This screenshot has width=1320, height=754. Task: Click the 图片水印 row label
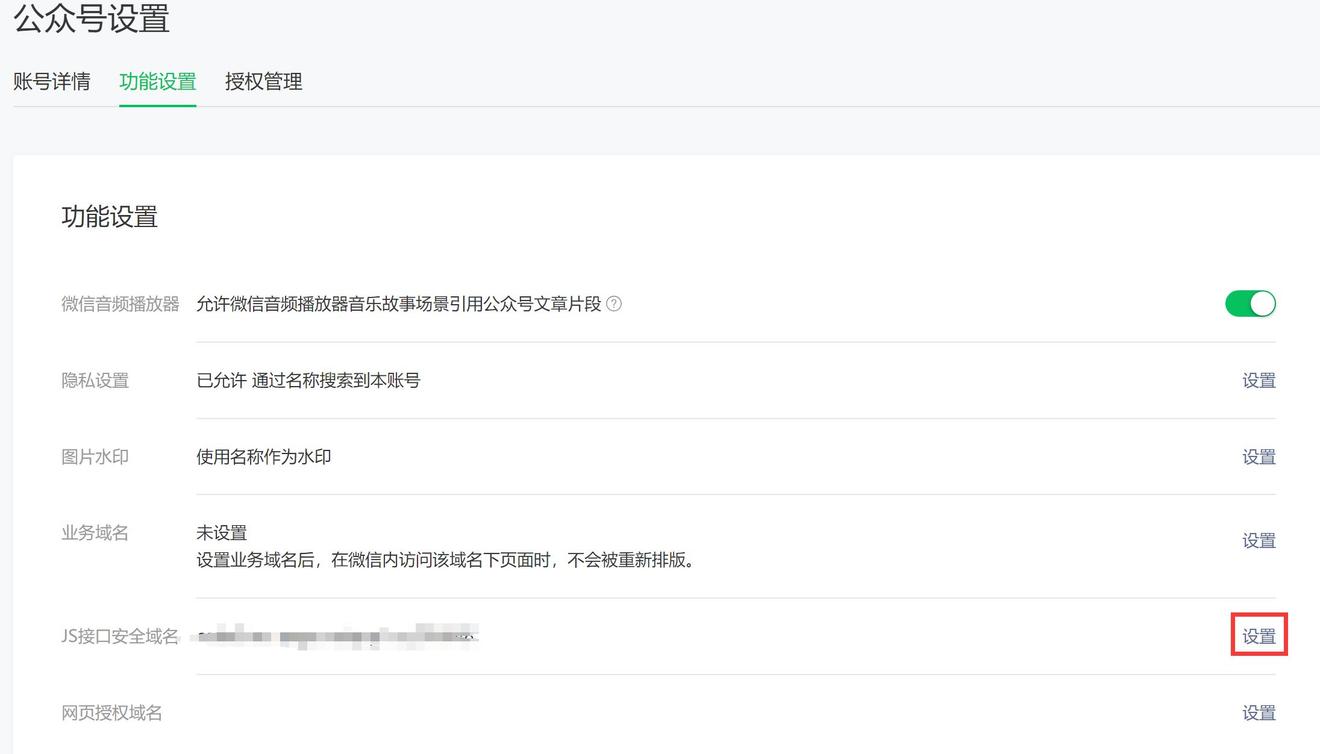(95, 457)
